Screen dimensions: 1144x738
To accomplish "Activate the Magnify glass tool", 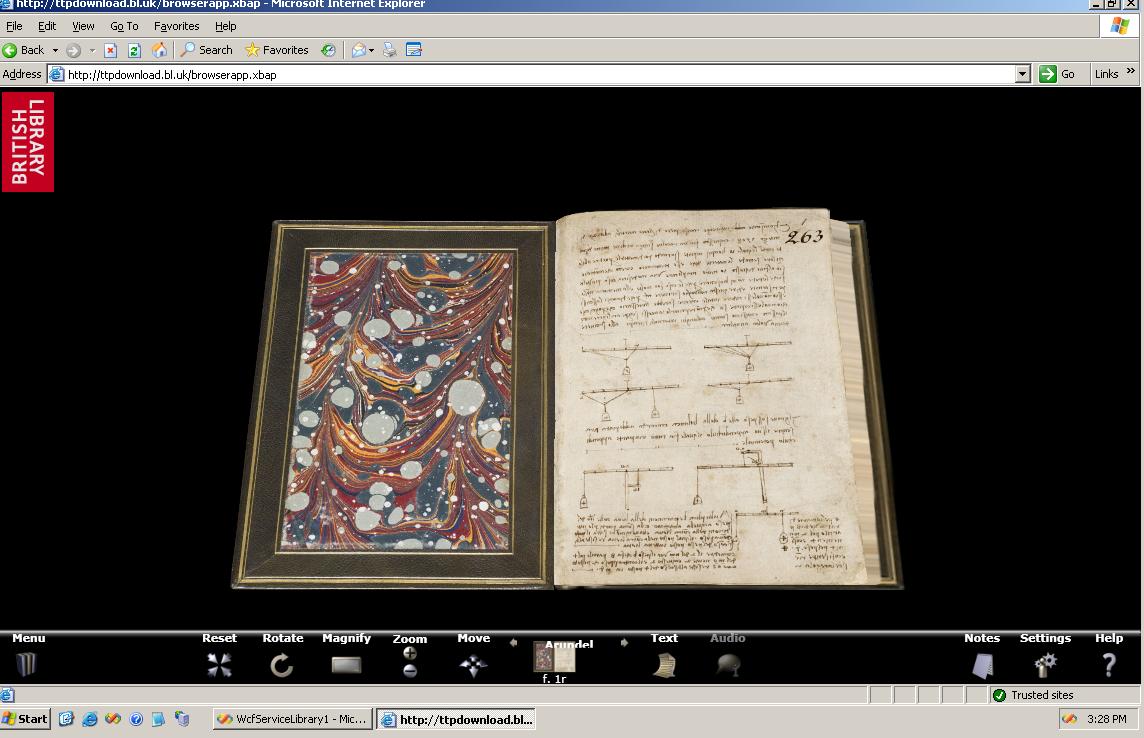I will pos(346,665).
